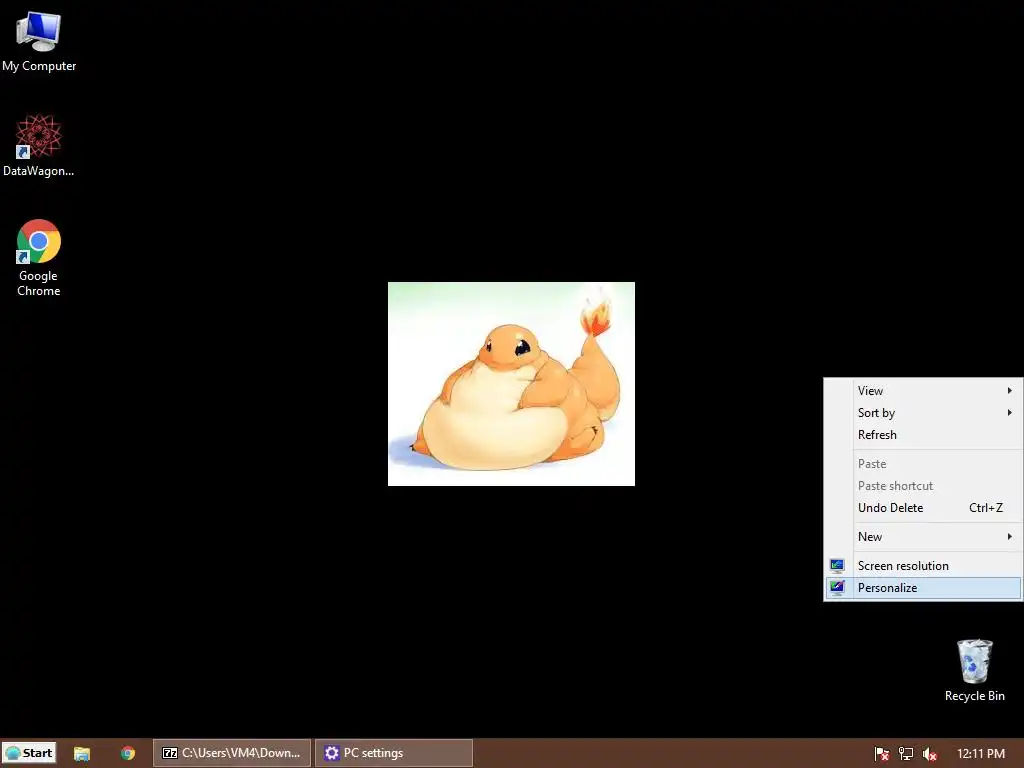
Task: Open File Explorer from the taskbar
Action: click(82, 753)
